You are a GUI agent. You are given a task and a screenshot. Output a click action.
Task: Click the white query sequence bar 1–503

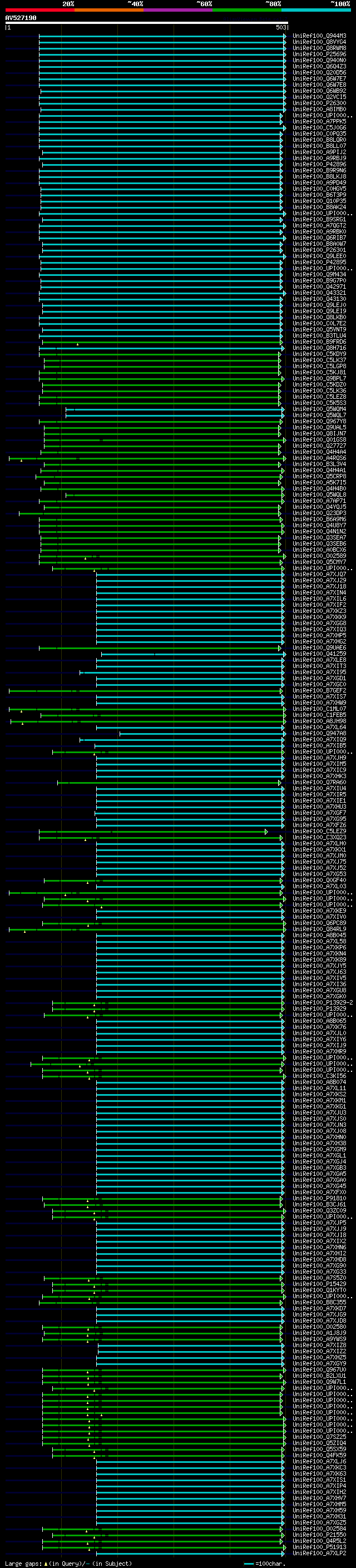coord(147,23)
